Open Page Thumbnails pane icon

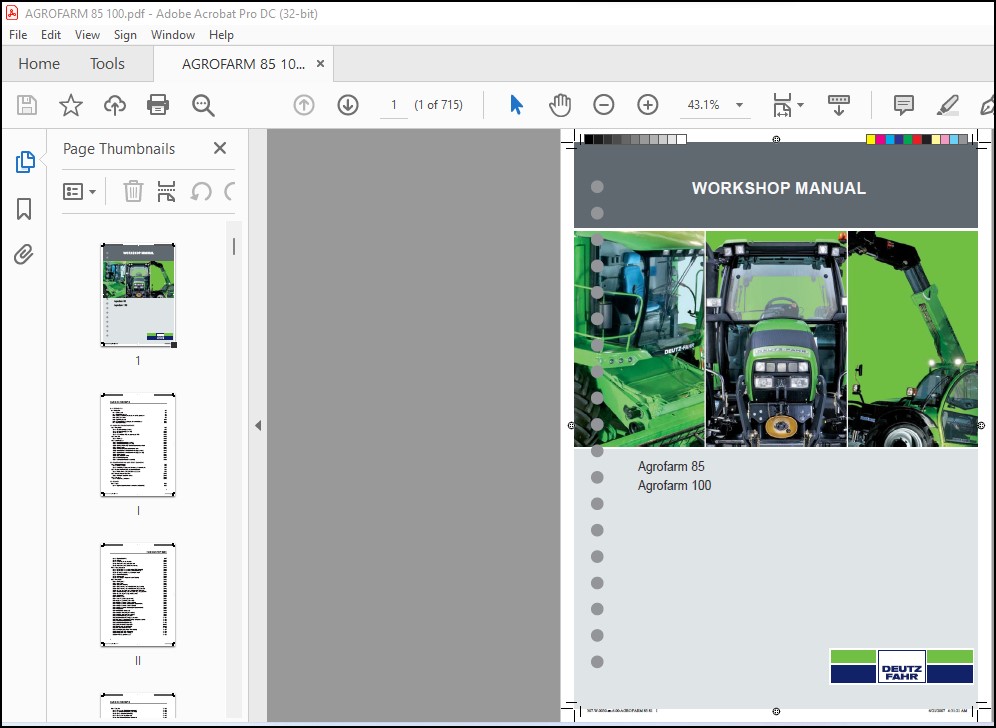25,162
